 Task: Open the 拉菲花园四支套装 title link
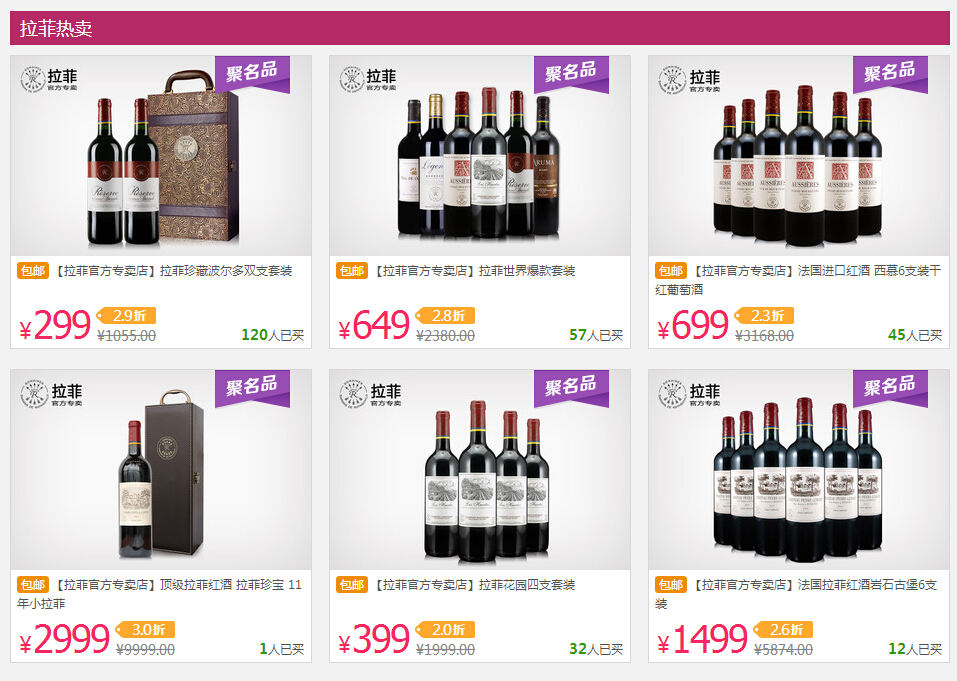click(475, 585)
